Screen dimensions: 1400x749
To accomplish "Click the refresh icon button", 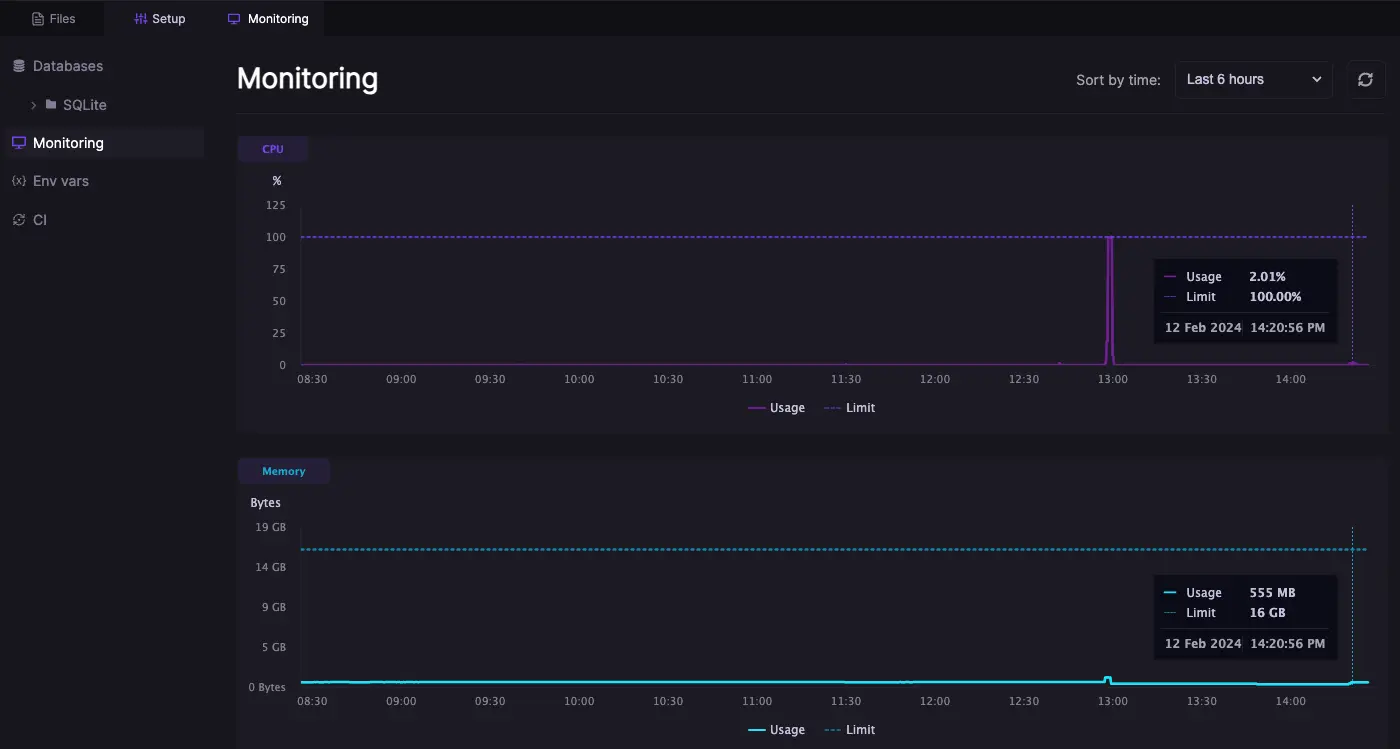I will point(1365,80).
